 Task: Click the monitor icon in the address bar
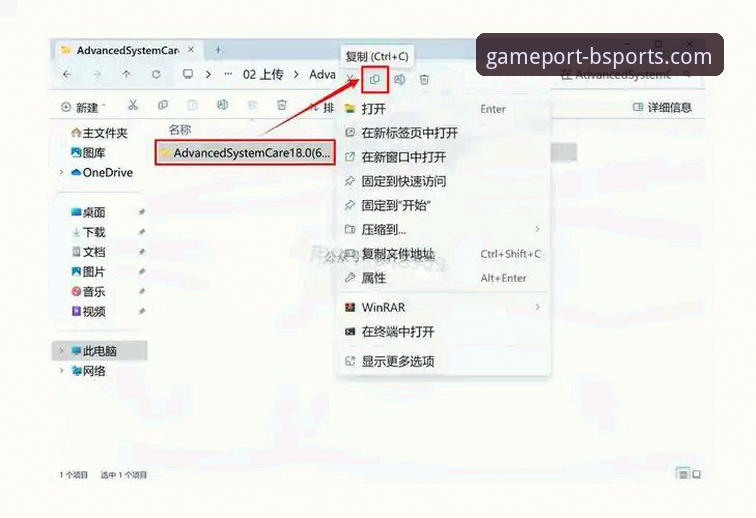click(x=188, y=74)
